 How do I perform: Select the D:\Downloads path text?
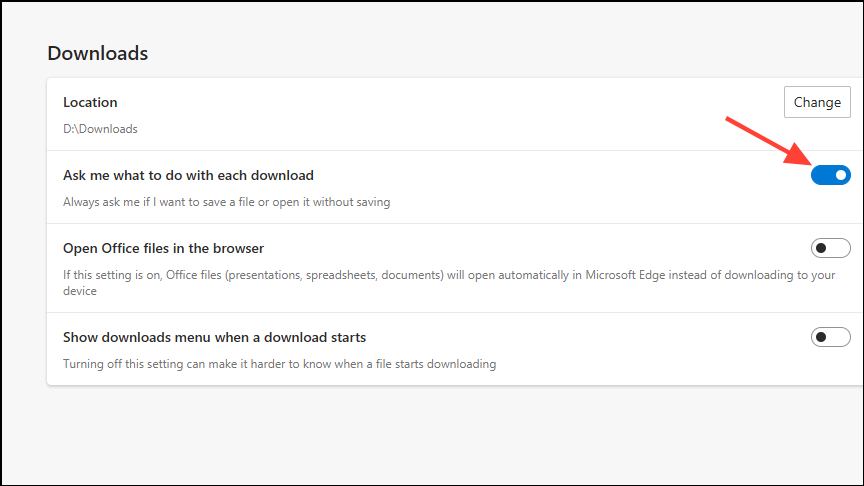100,129
